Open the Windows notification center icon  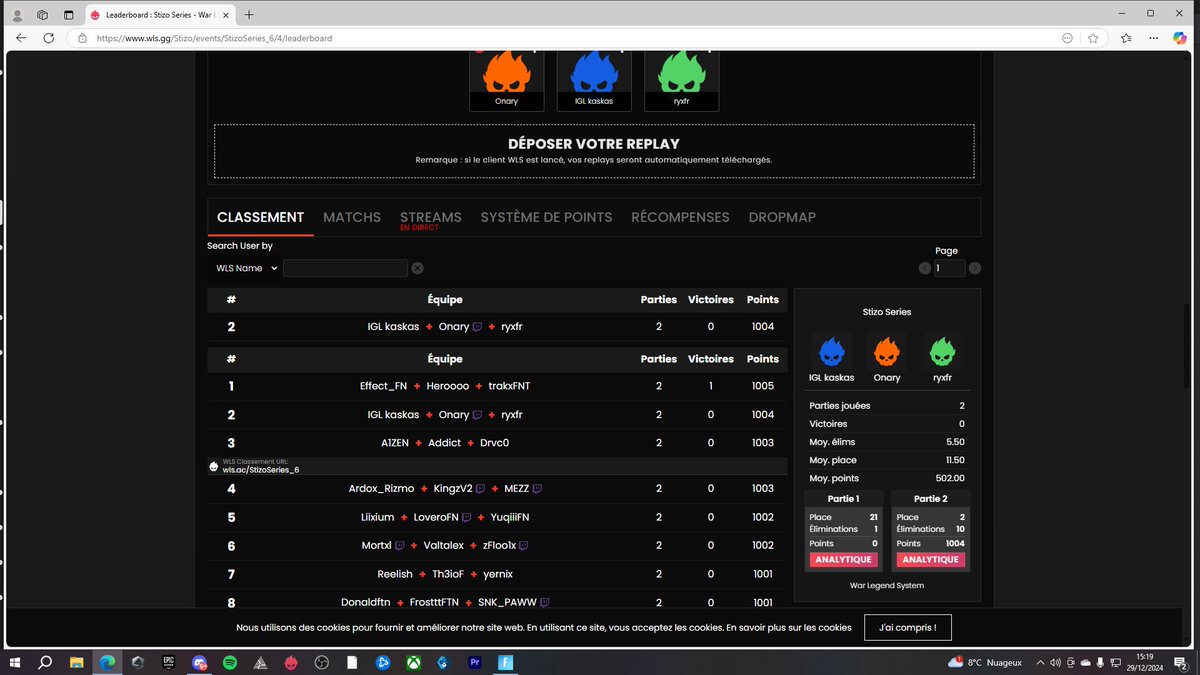point(1183,662)
